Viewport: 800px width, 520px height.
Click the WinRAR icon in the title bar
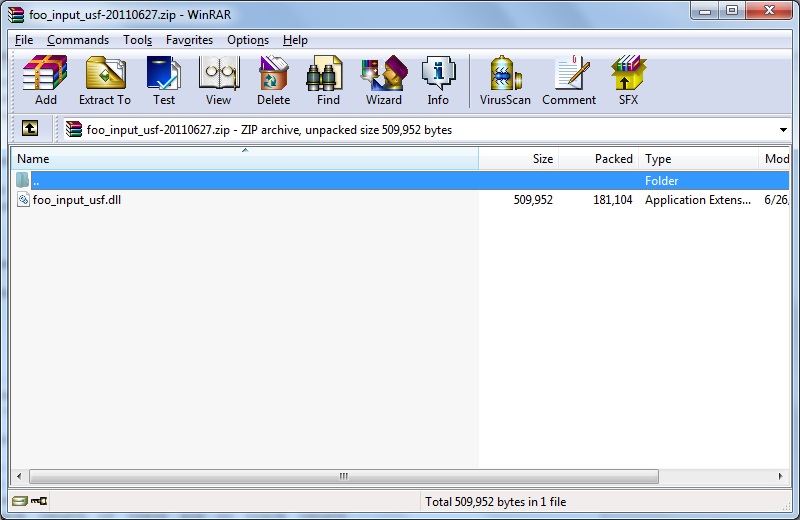point(16,14)
